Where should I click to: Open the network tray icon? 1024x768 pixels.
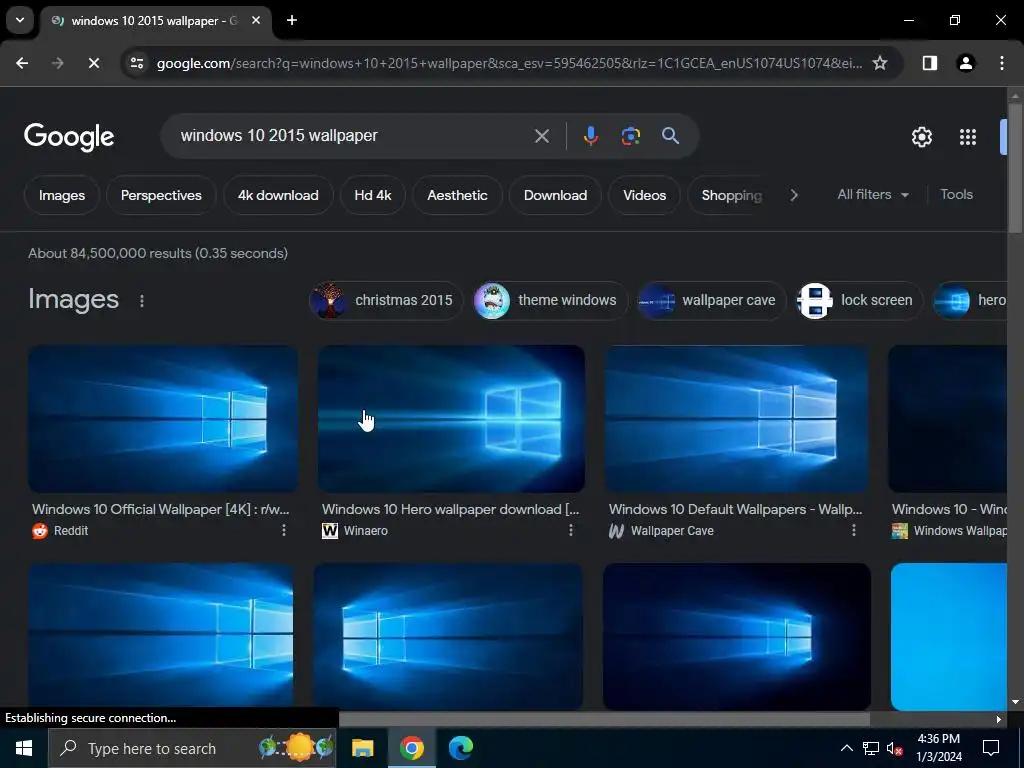tap(871, 748)
